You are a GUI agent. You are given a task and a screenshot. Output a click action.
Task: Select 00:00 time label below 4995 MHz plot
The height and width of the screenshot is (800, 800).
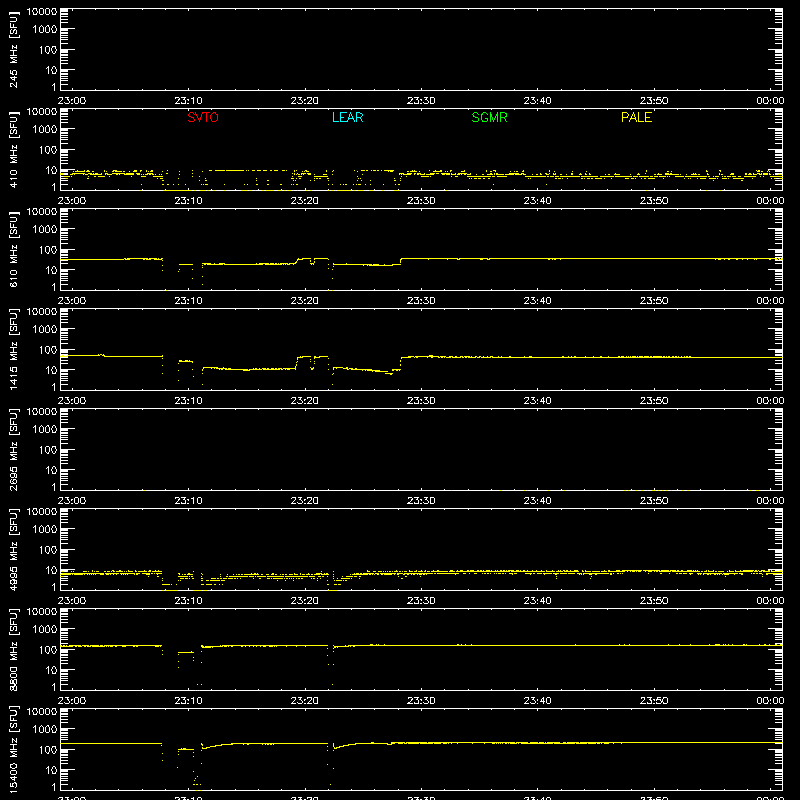point(770,601)
